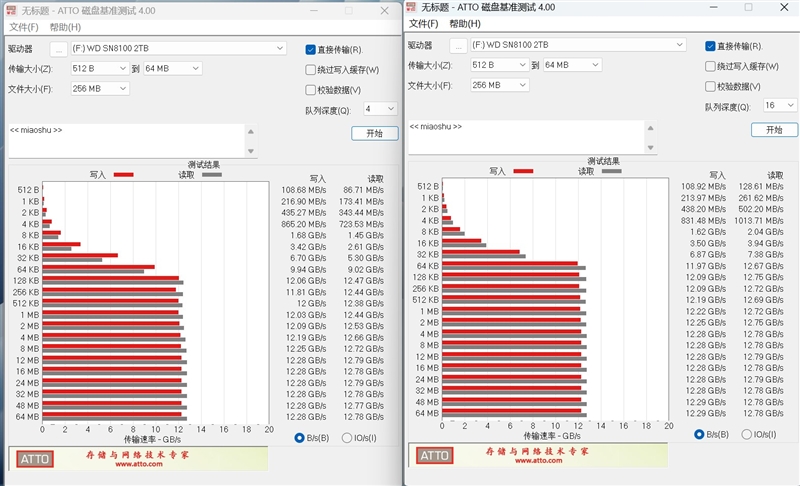Screen dimensions: 800x486
Task: Toggle 直接传输(R) checkbox in left window
Action: (310, 49)
